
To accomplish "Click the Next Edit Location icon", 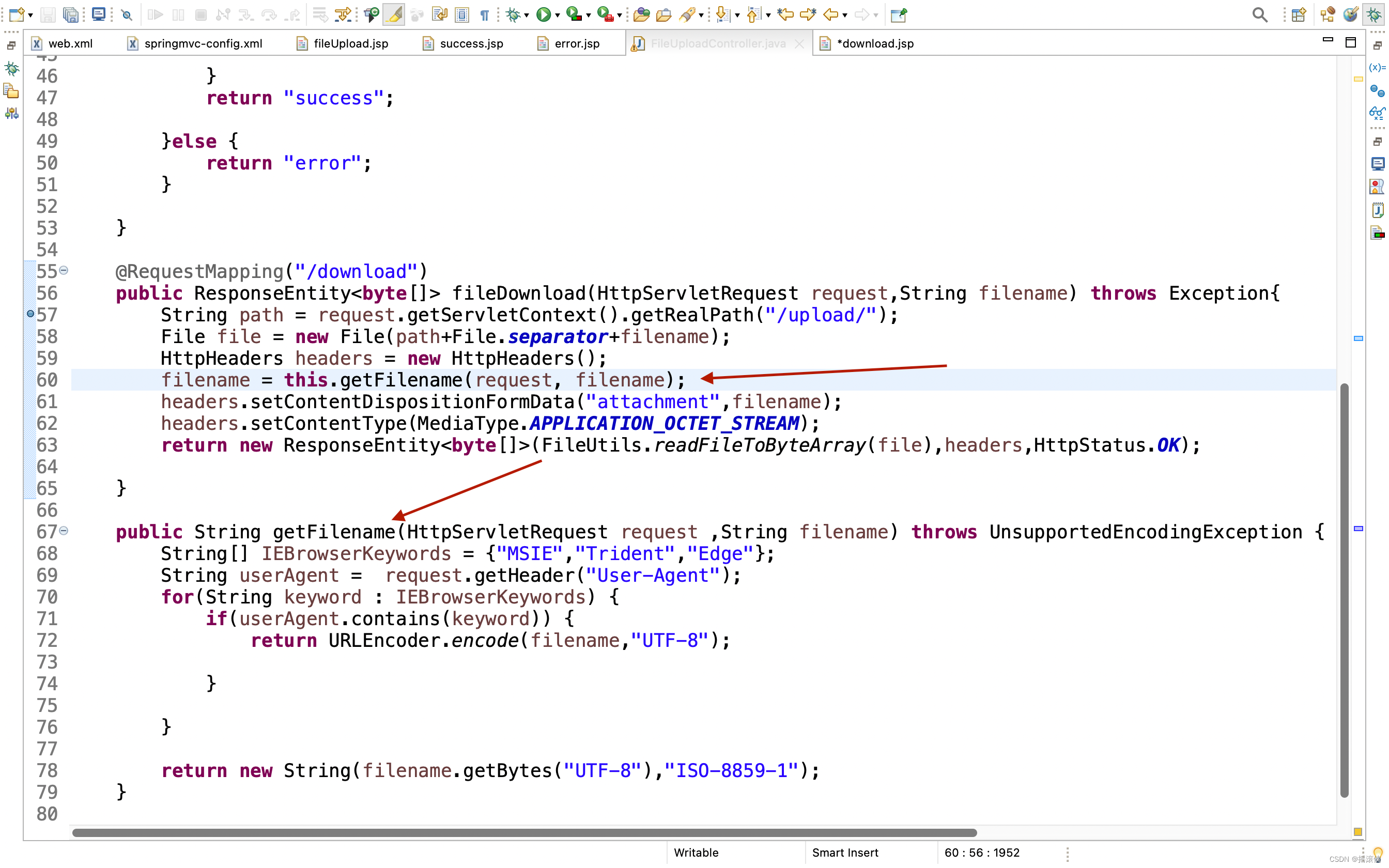I will [808, 14].
